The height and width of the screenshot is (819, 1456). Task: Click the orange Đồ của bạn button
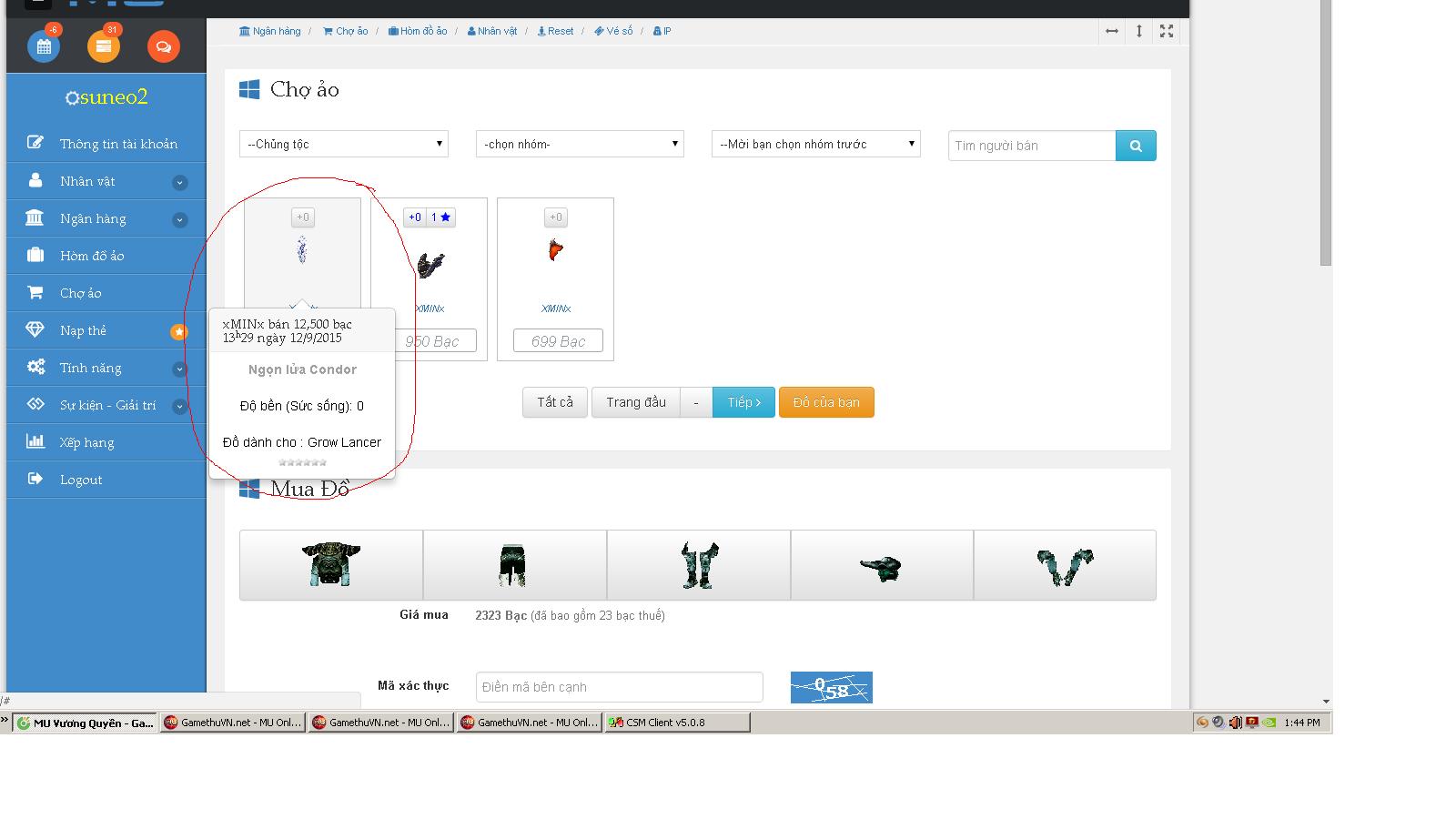click(826, 402)
